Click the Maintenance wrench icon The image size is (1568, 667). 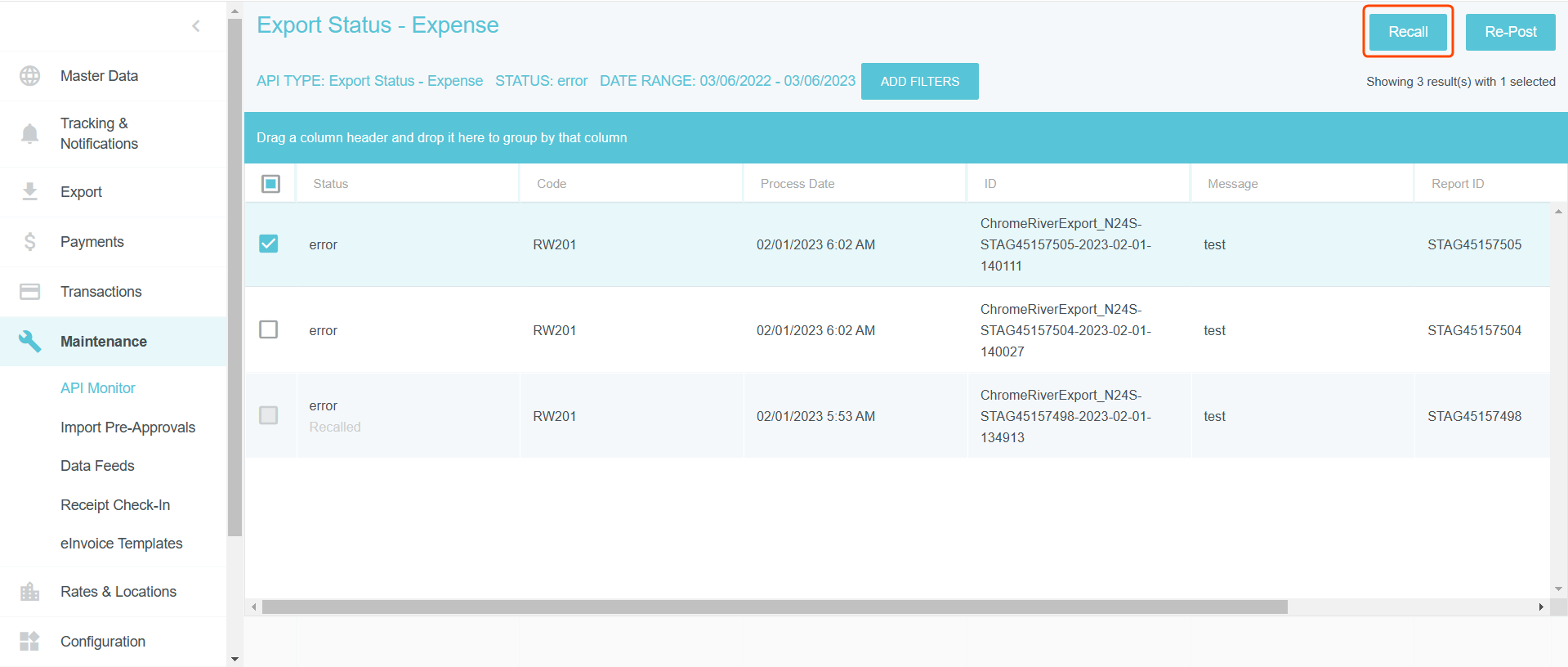(x=30, y=342)
